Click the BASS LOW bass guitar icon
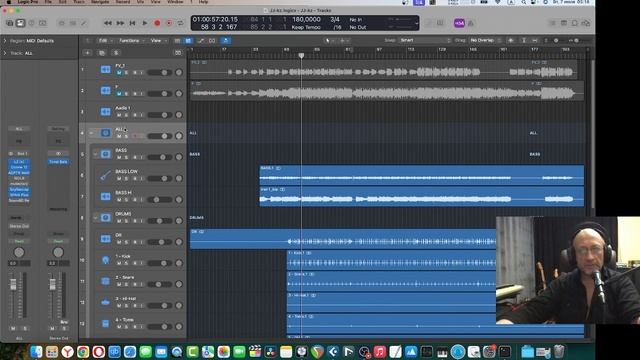The width and height of the screenshot is (640, 360). click(x=105, y=176)
